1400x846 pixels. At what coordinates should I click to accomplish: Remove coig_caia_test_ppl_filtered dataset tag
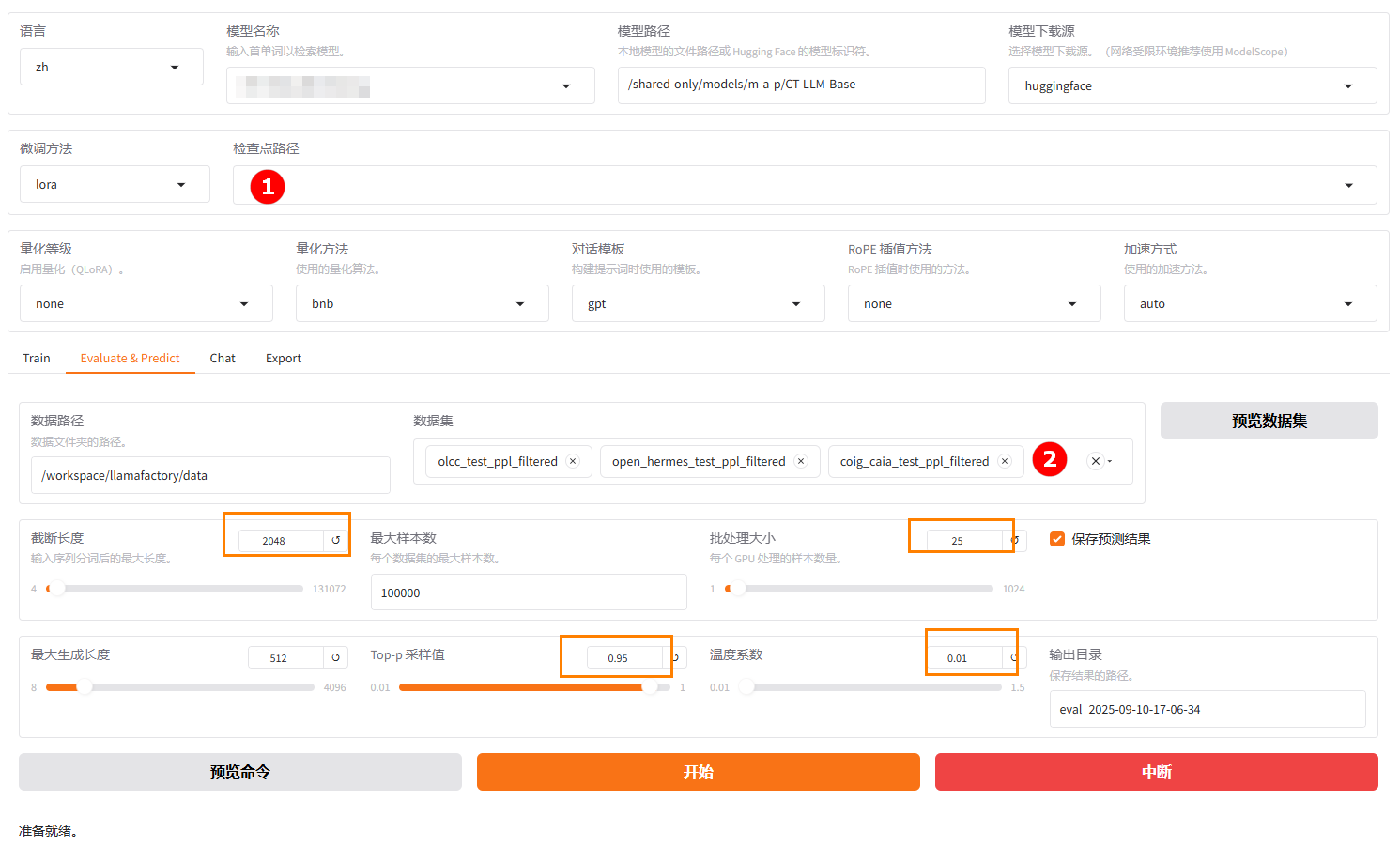coord(1005,461)
